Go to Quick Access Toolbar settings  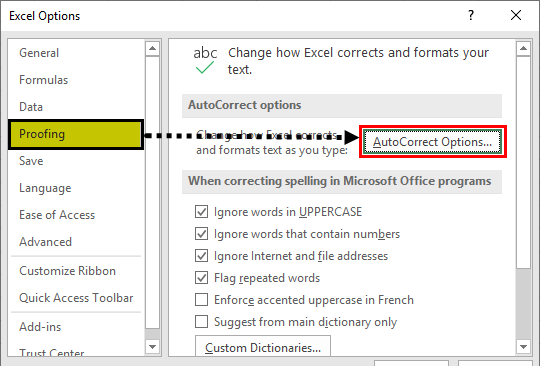76,298
